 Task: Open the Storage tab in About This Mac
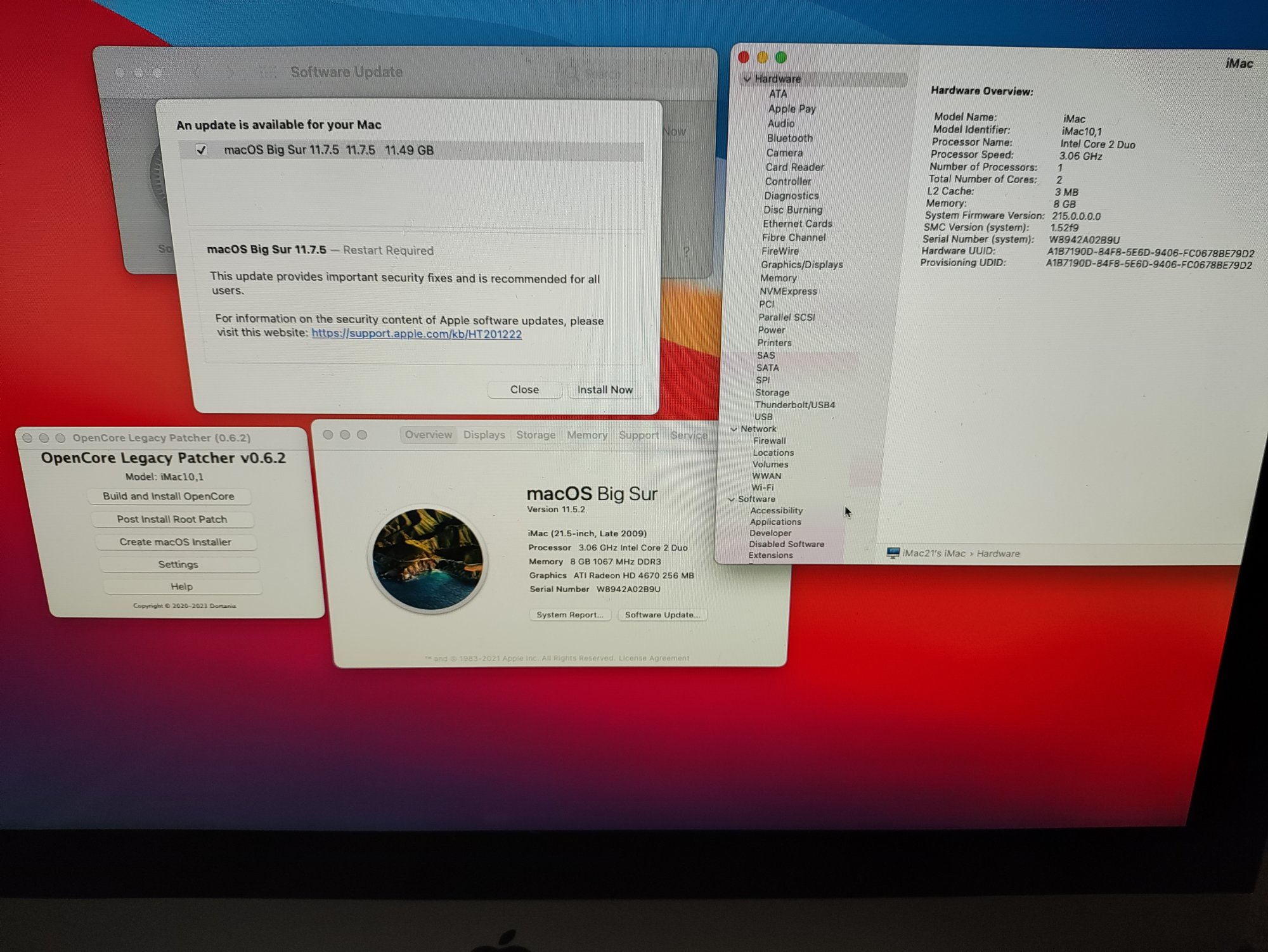point(535,435)
